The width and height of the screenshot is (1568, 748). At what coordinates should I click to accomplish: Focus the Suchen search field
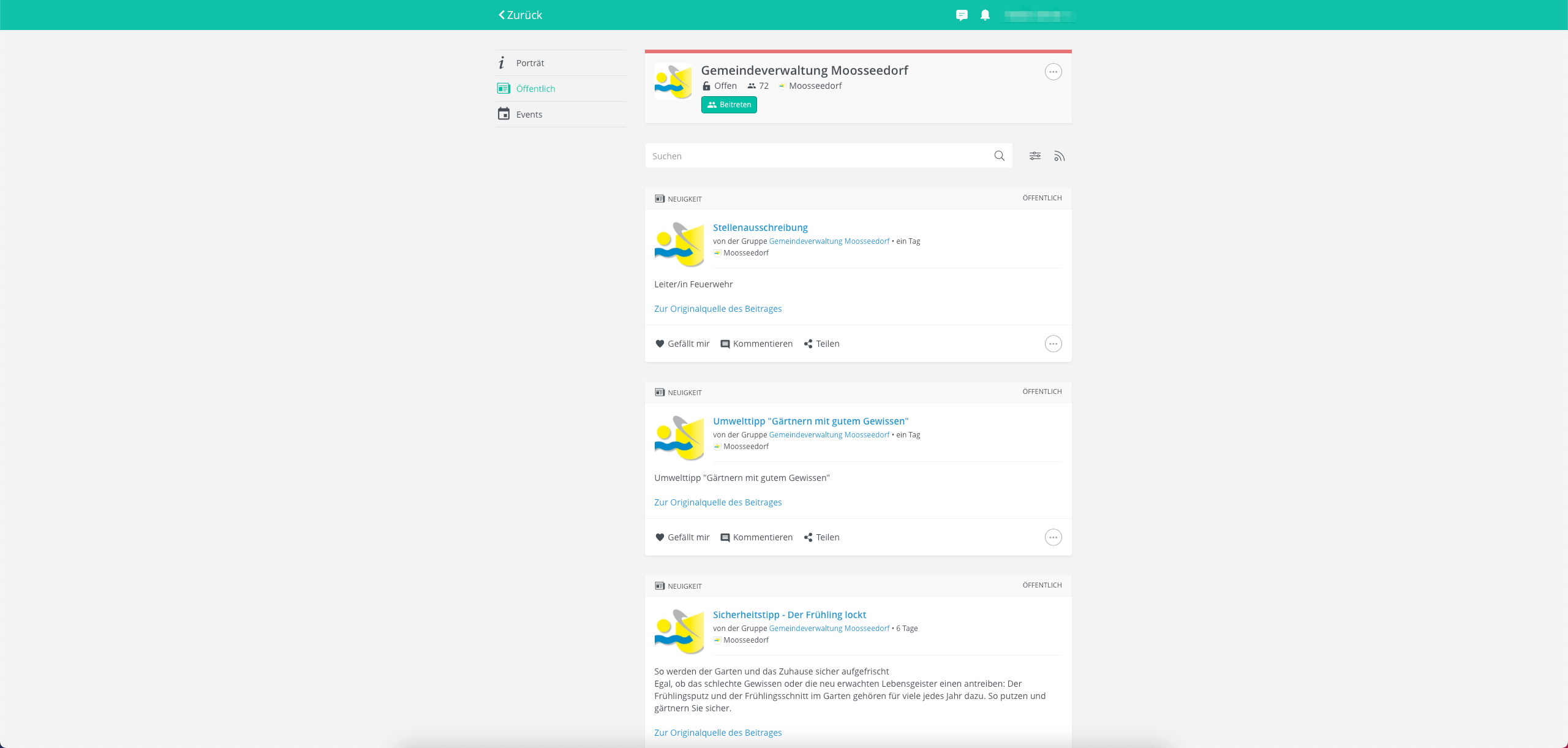point(828,156)
